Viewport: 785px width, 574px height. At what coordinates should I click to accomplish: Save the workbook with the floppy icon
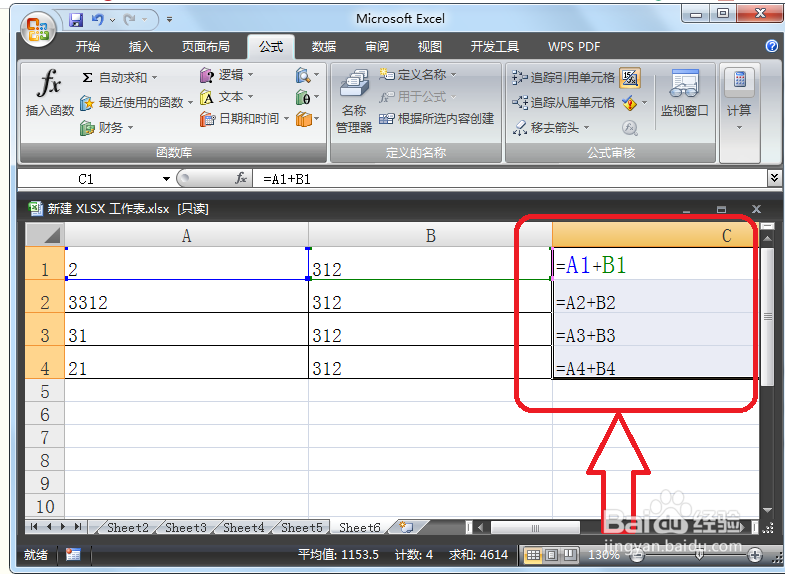pos(76,20)
